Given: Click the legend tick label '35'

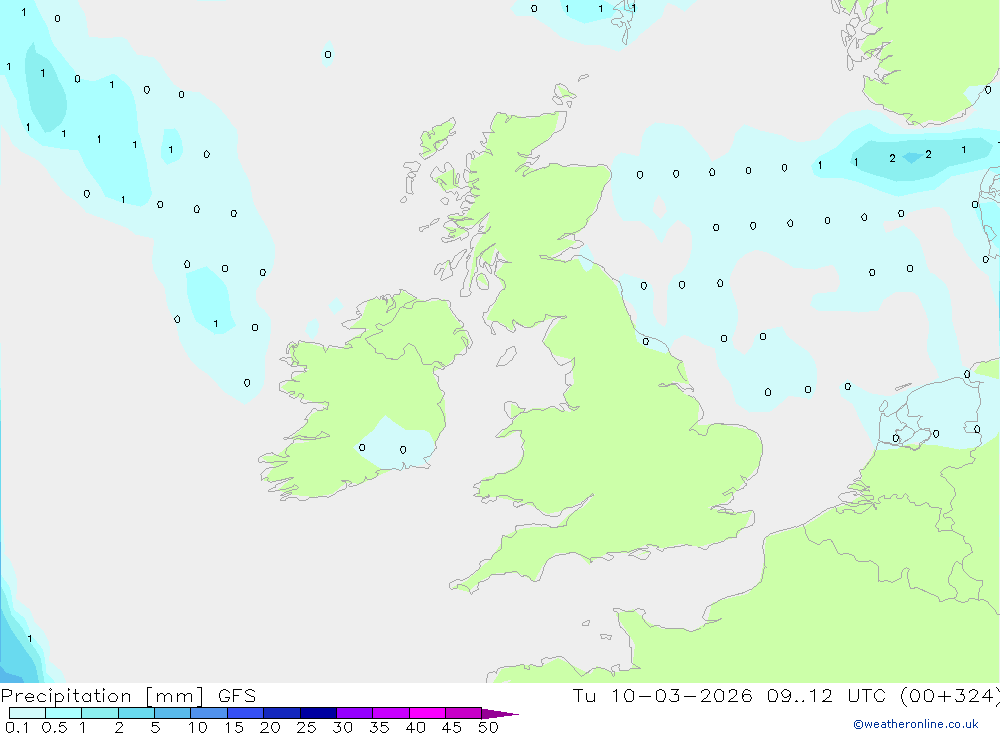Looking at the screenshot, I should [x=379, y=727].
